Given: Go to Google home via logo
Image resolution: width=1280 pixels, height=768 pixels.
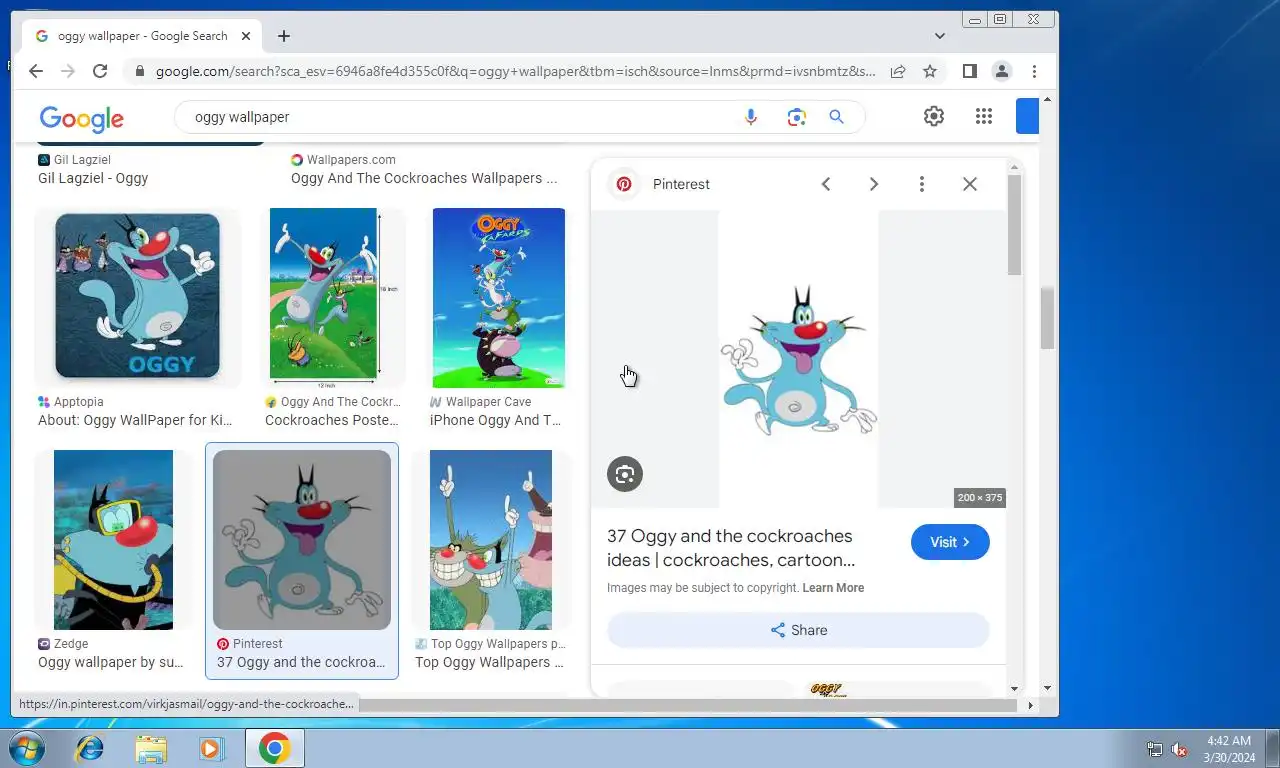Looking at the screenshot, I should (82, 118).
